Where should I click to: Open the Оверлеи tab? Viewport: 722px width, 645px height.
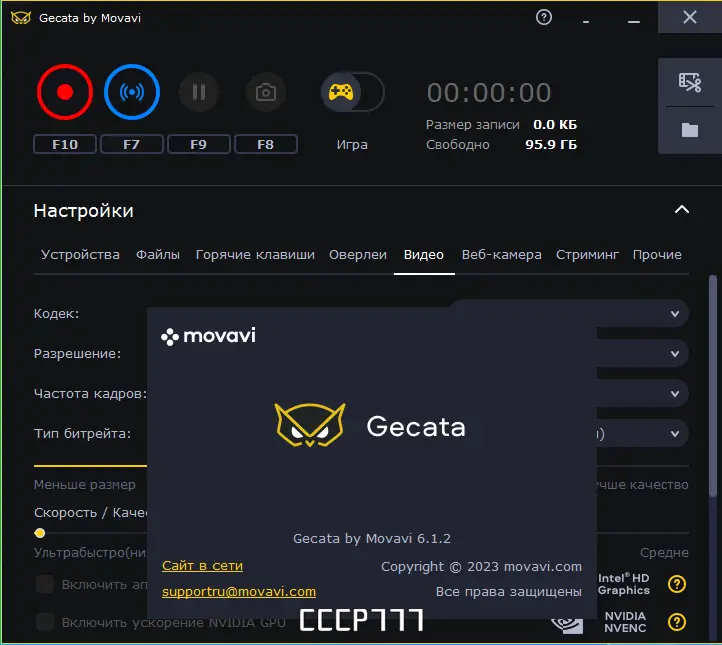[358, 255]
